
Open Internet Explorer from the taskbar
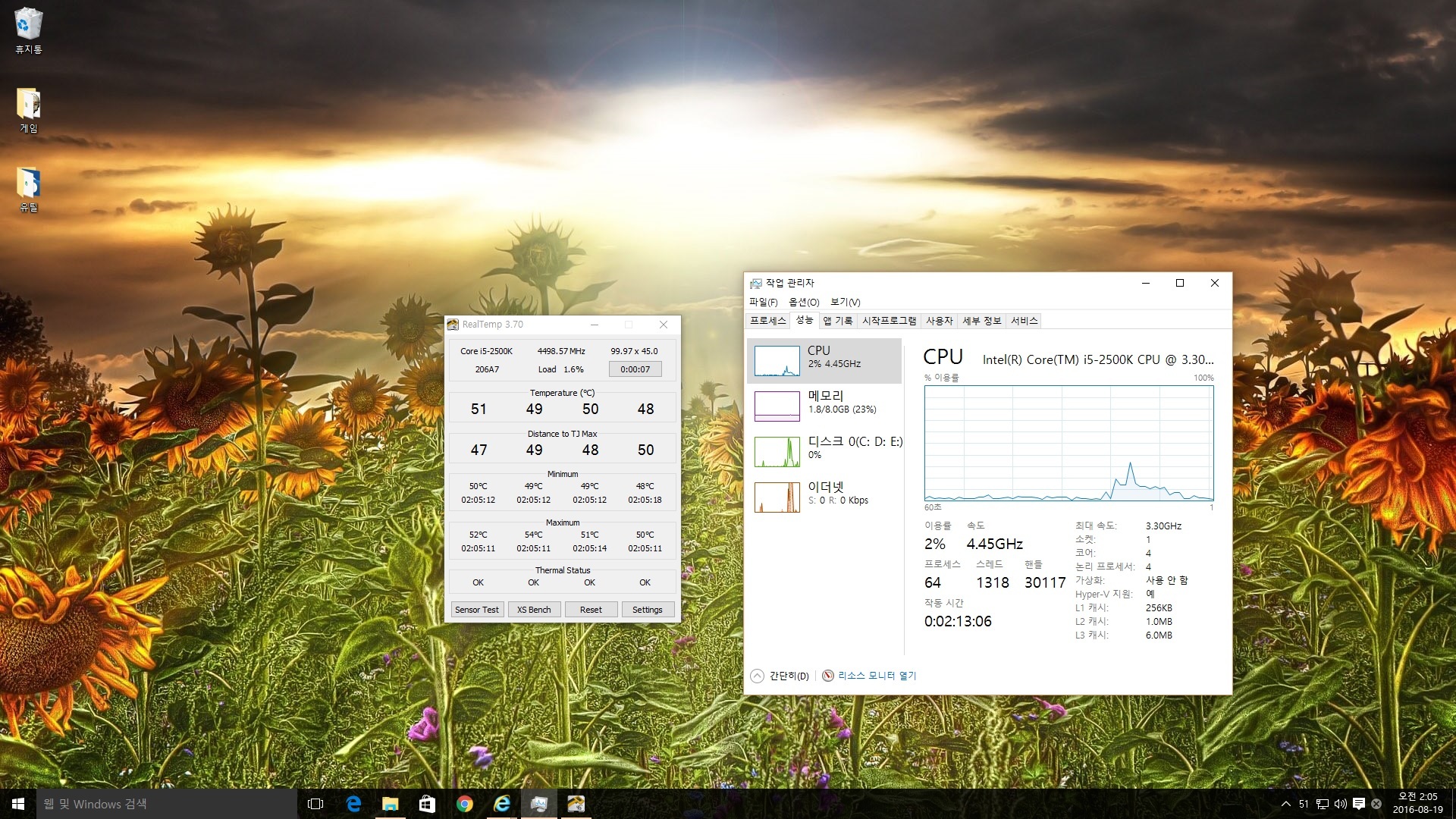(502, 804)
